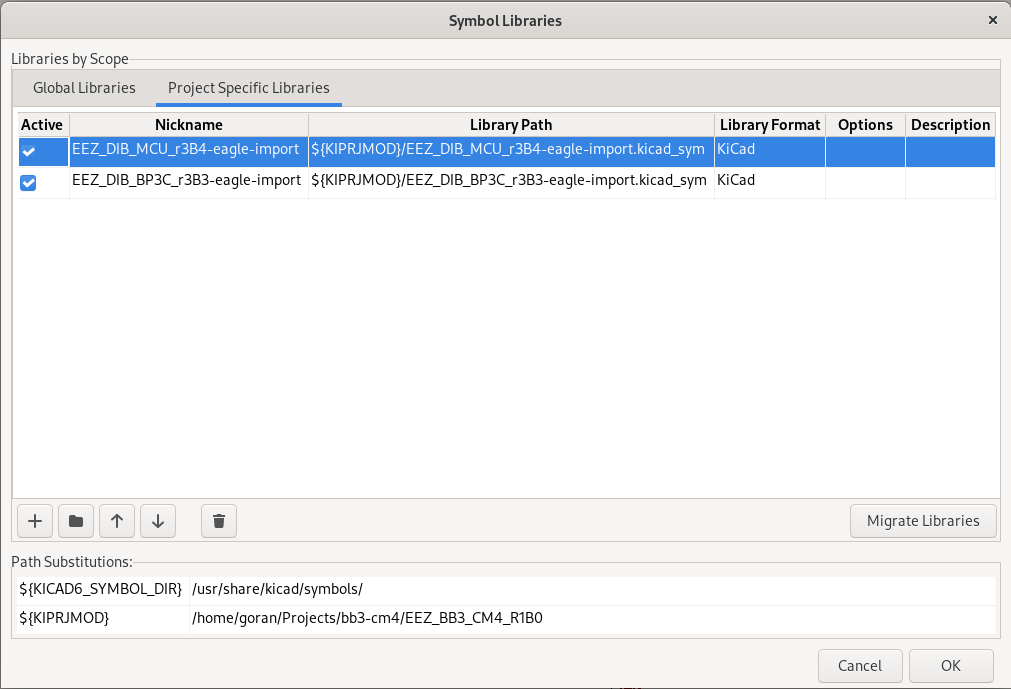
Task: Close the Symbol Libraries dialog
Action: 992,20
